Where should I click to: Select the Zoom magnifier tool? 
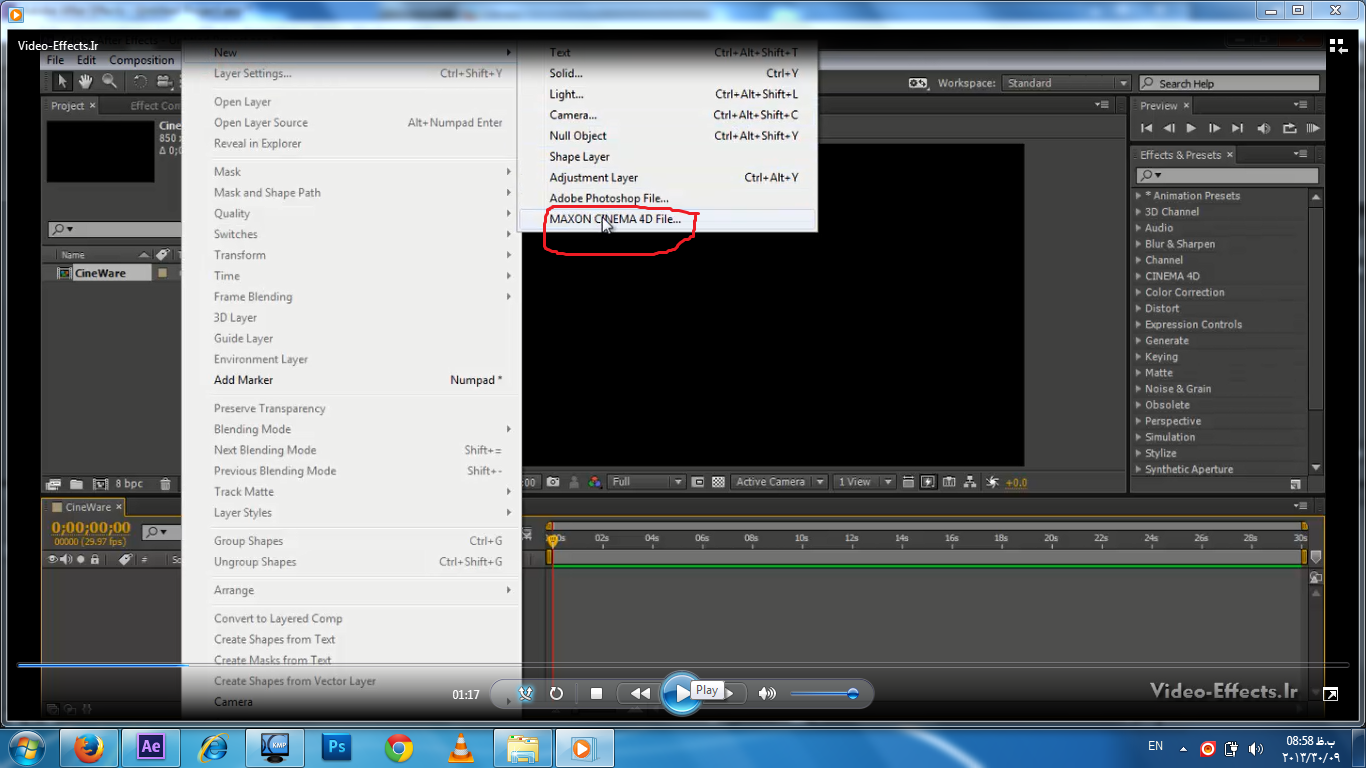pyautogui.click(x=109, y=81)
